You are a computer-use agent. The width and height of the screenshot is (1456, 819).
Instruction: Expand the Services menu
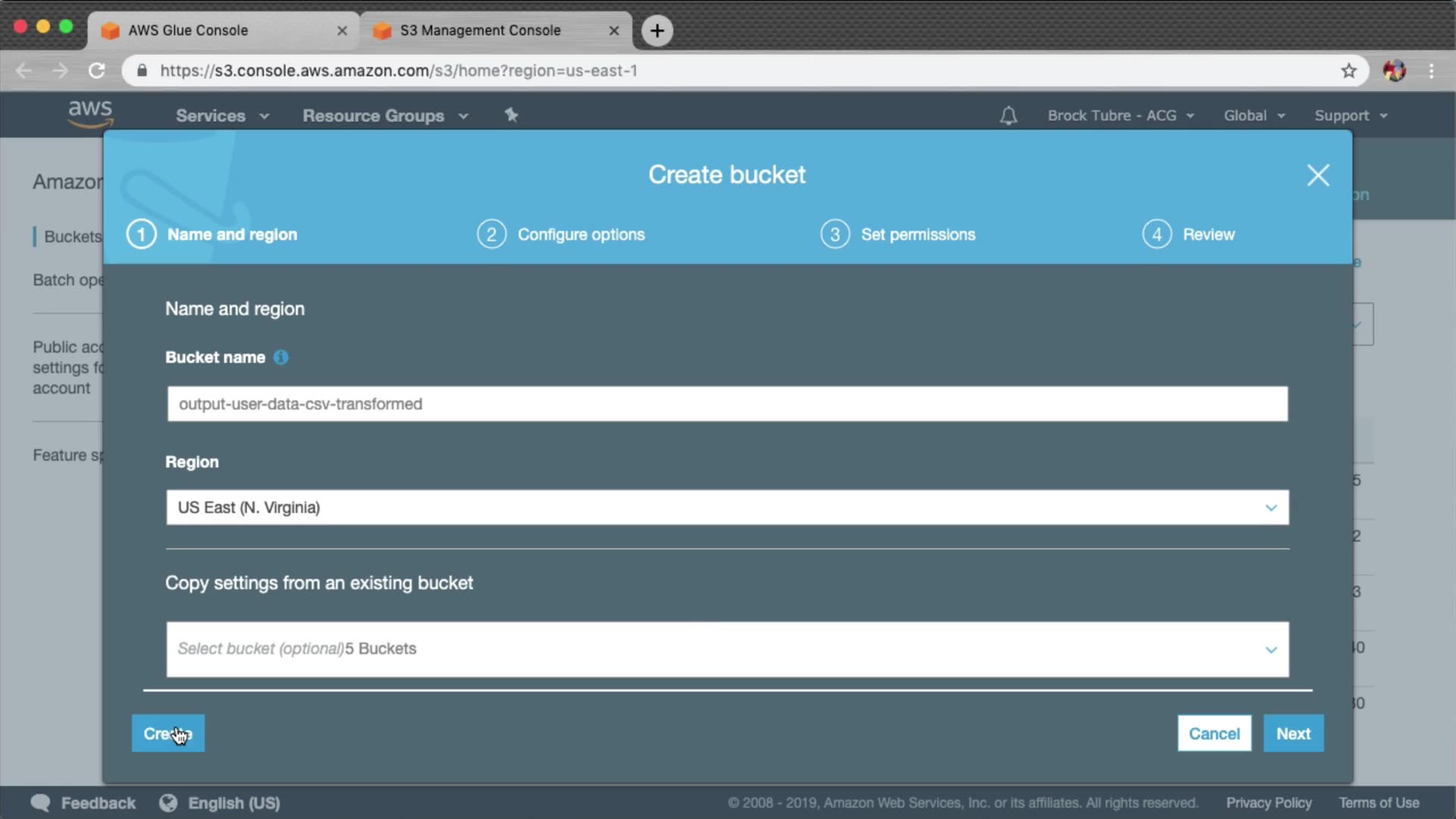tap(221, 116)
